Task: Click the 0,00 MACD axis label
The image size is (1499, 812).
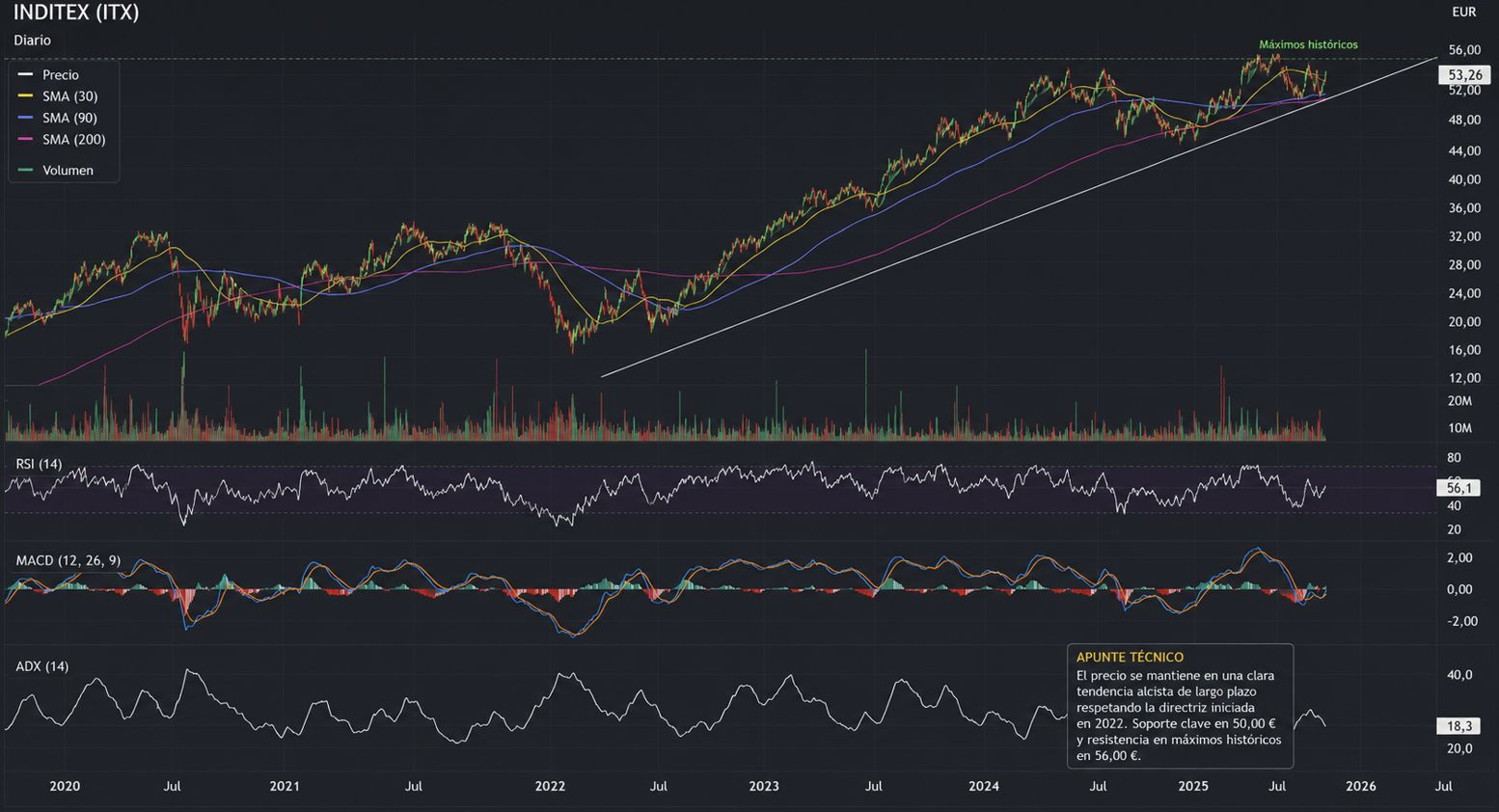Action: pyautogui.click(x=1460, y=590)
